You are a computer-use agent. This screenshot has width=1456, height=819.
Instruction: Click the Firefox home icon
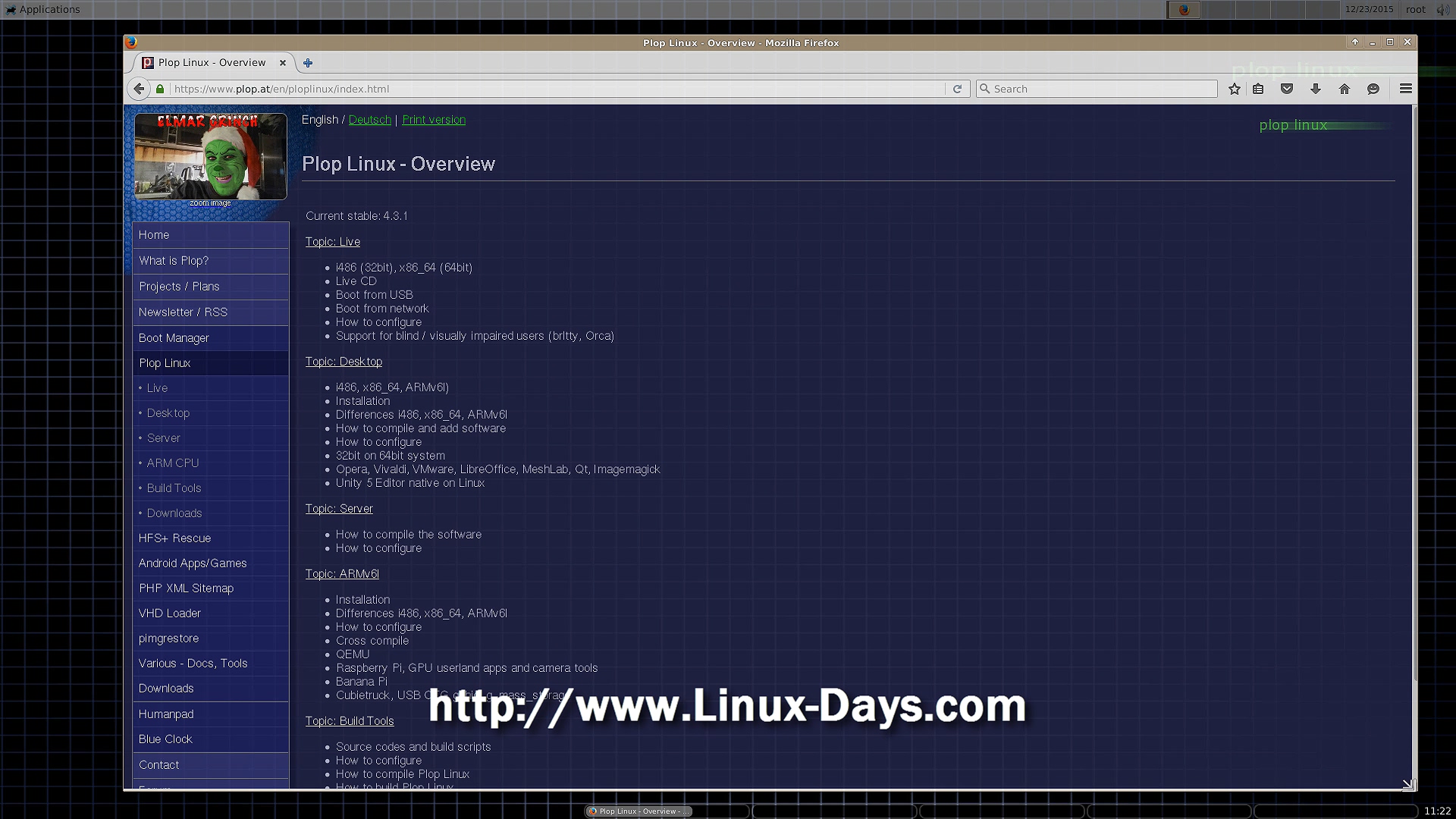1345,89
